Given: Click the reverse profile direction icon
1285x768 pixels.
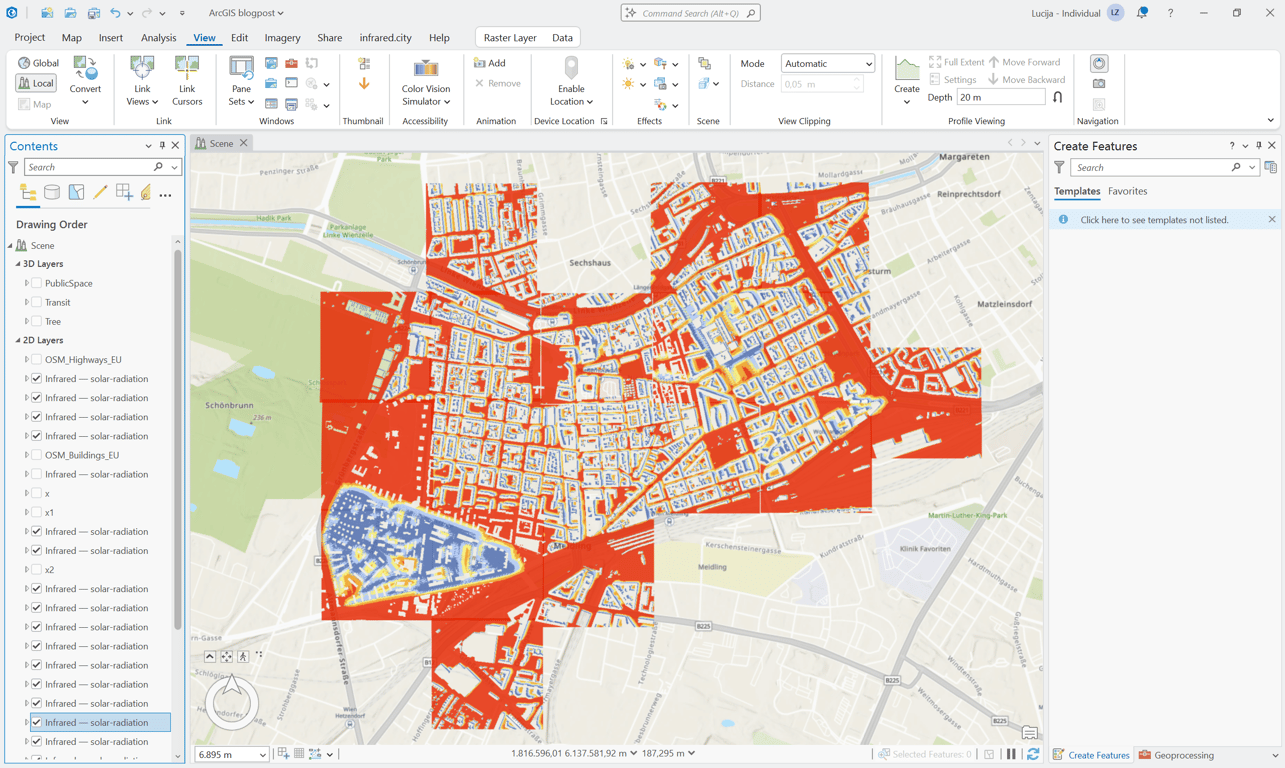Looking at the screenshot, I should pyautogui.click(x=1058, y=97).
